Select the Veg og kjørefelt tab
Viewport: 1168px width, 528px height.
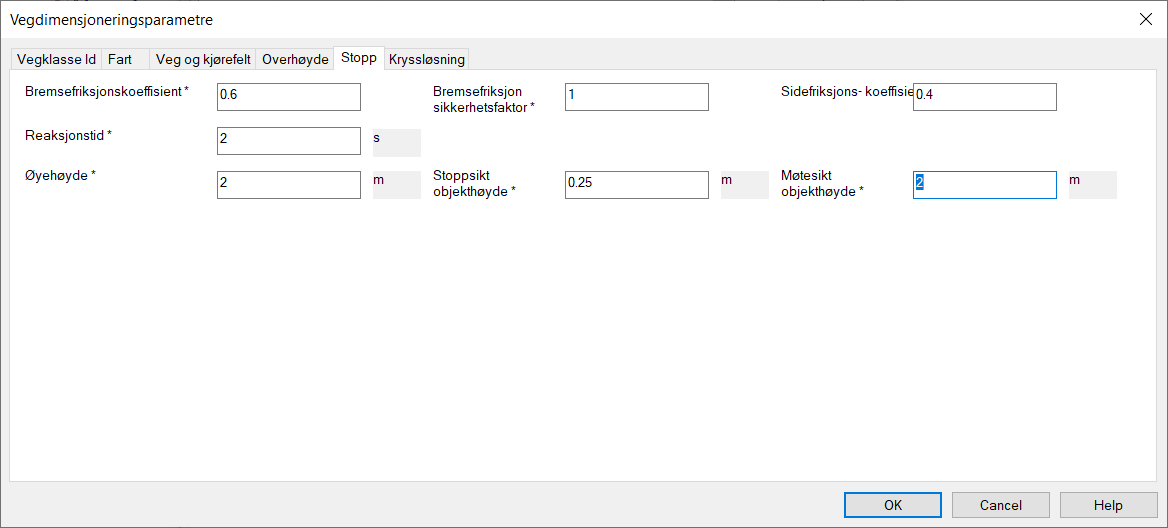point(203,59)
